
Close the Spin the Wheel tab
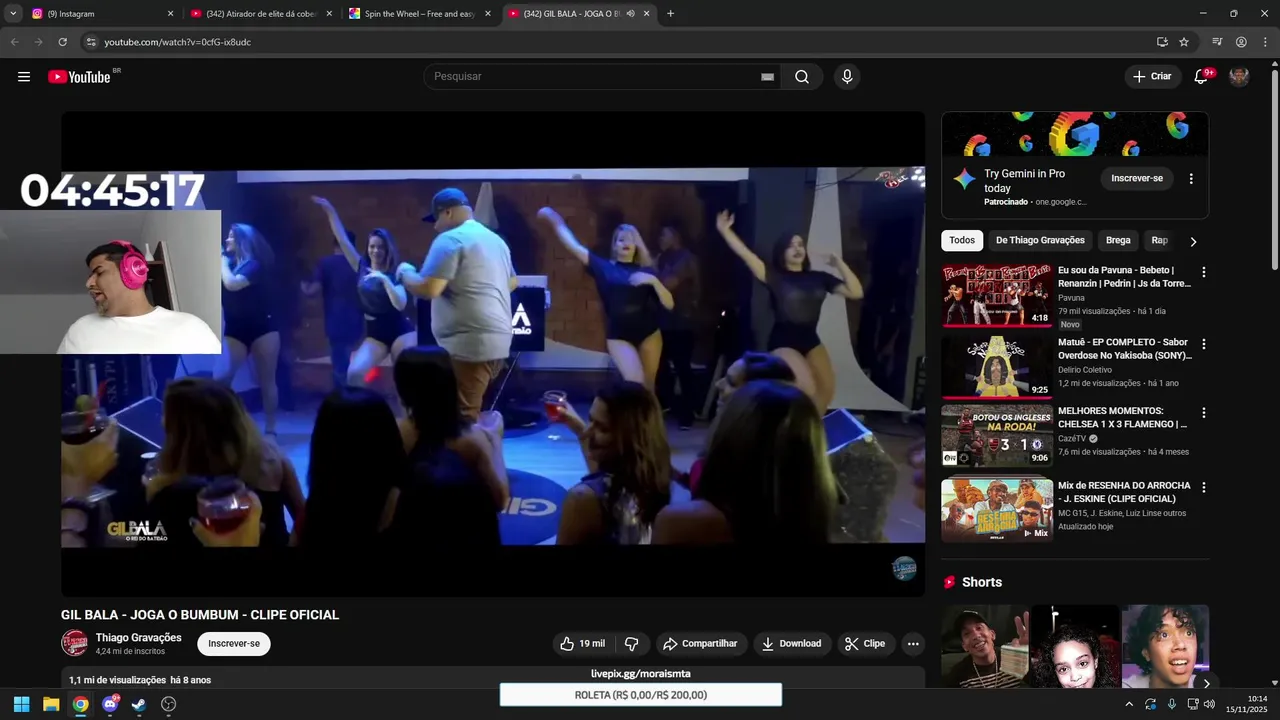(x=488, y=14)
